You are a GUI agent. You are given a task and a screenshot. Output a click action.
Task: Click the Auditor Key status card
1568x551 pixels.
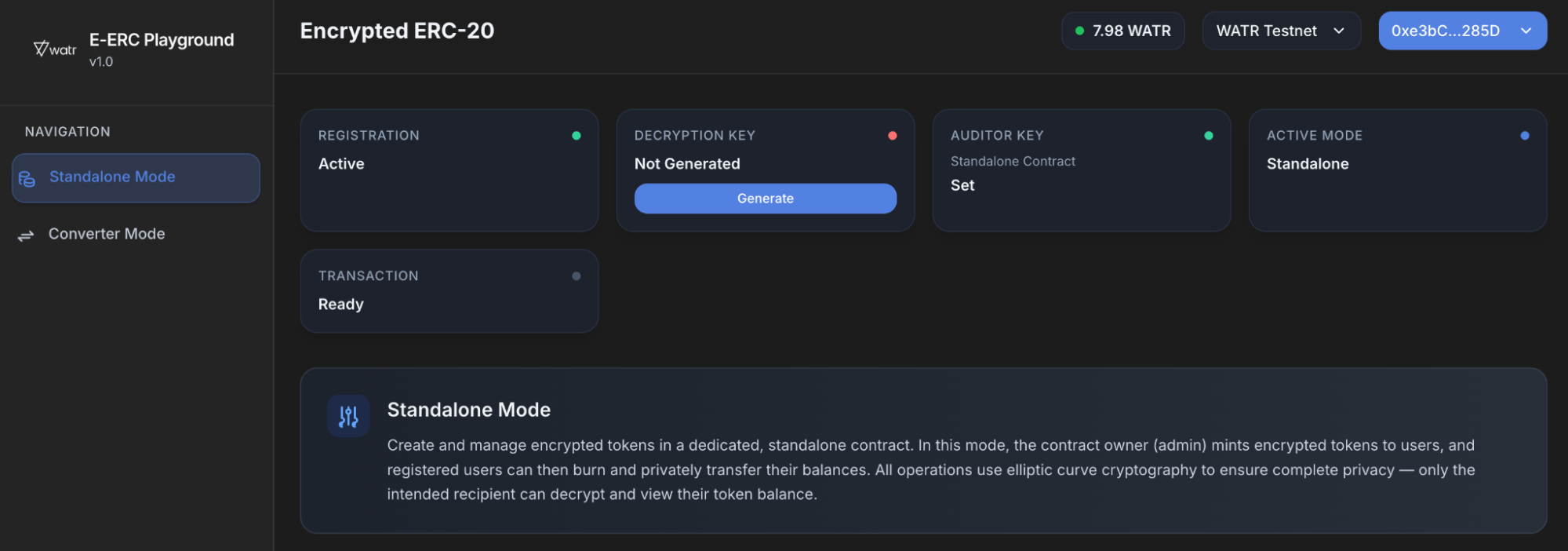pos(1082,170)
